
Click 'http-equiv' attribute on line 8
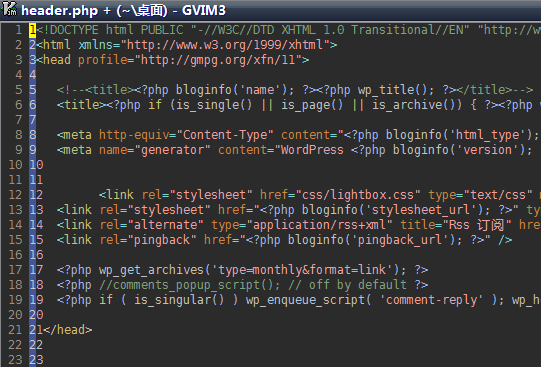coord(134,135)
